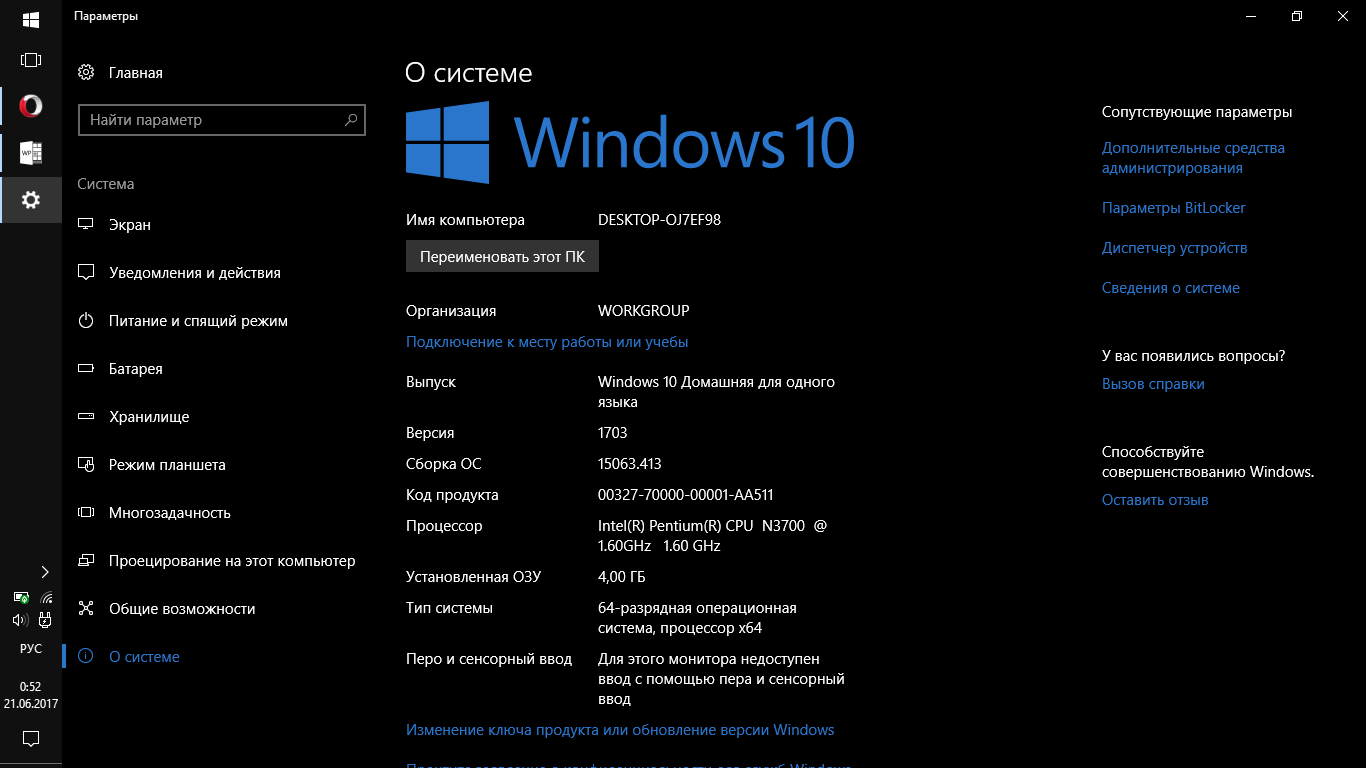This screenshot has width=1366, height=768.
Task: Click the power plug tray icon
Action: [46, 620]
